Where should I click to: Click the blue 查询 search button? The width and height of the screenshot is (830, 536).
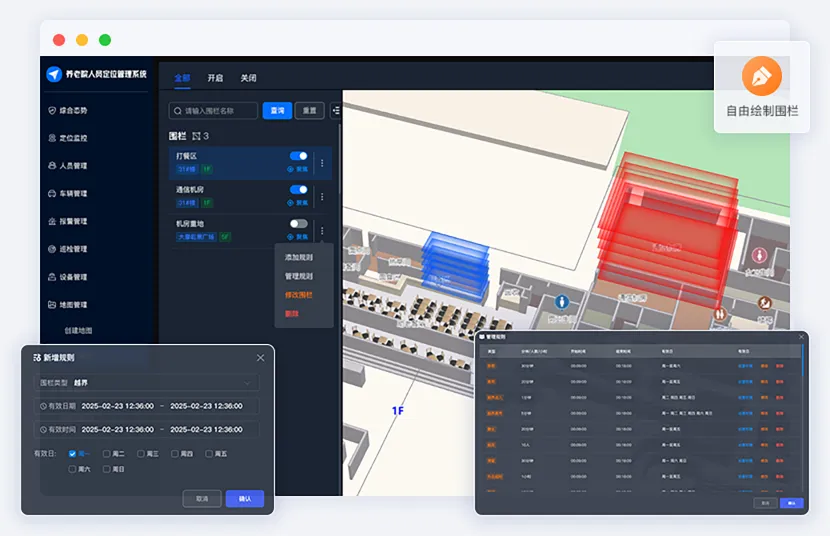(277, 111)
